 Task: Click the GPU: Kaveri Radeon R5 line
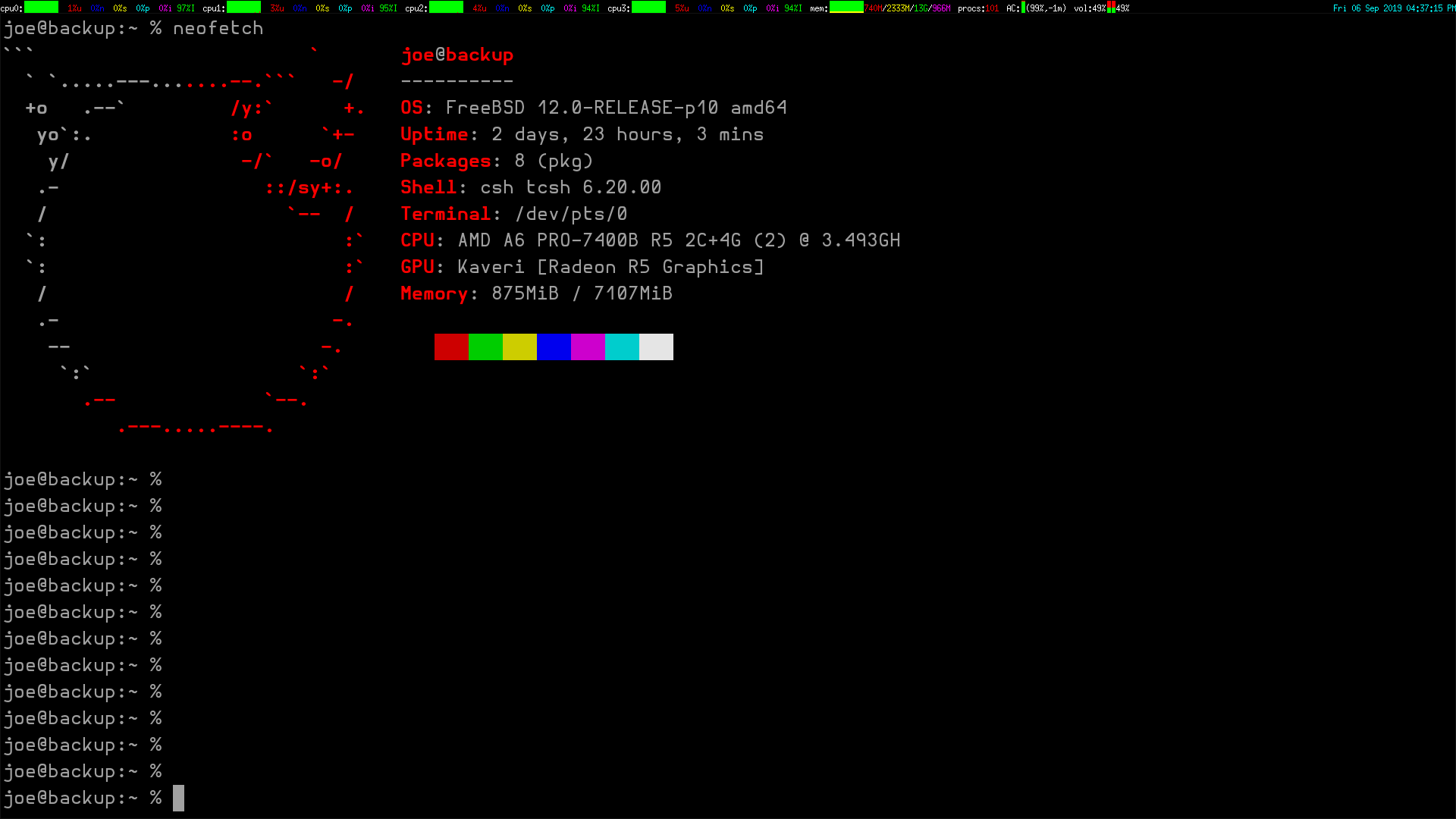(x=582, y=267)
